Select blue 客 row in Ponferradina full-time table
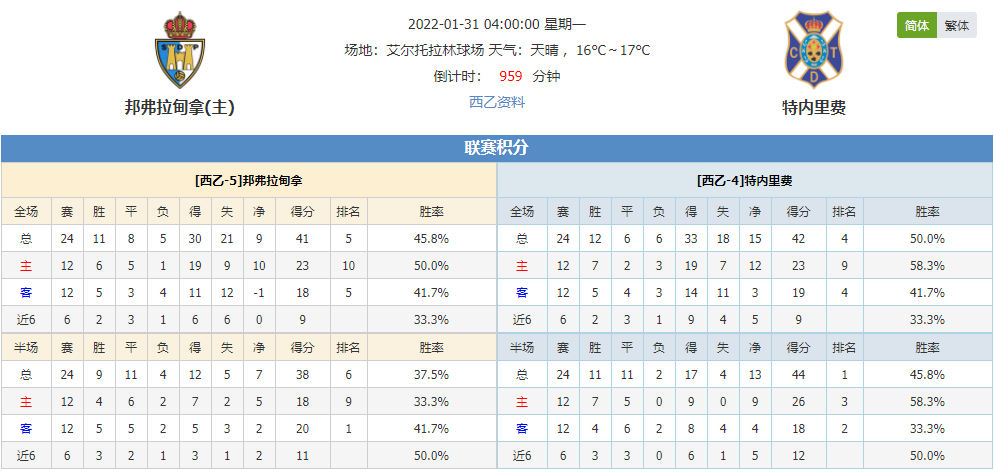The height and width of the screenshot is (472, 994). [249, 293]
